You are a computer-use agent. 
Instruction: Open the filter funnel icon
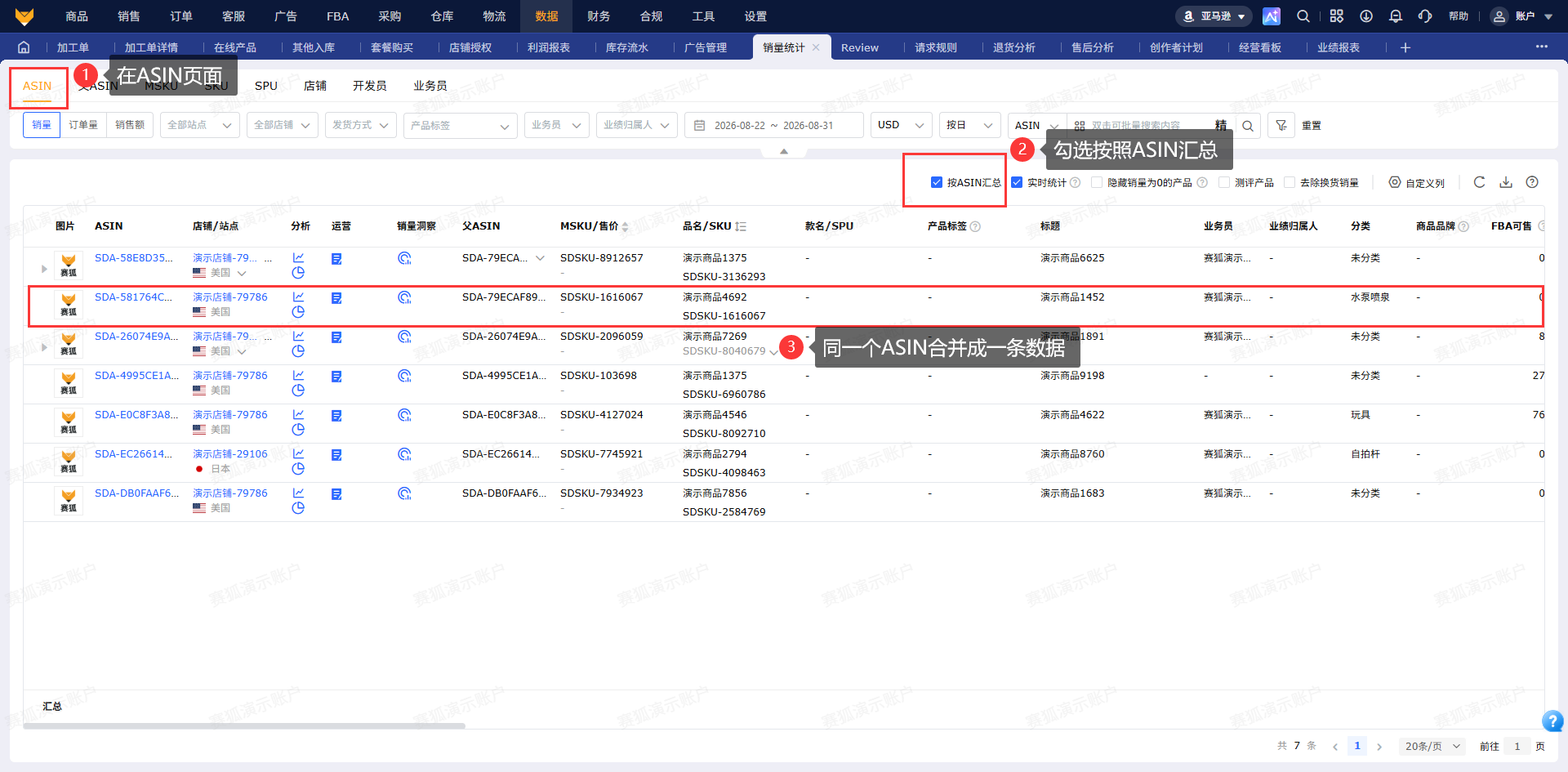(x=1281, y=126)
